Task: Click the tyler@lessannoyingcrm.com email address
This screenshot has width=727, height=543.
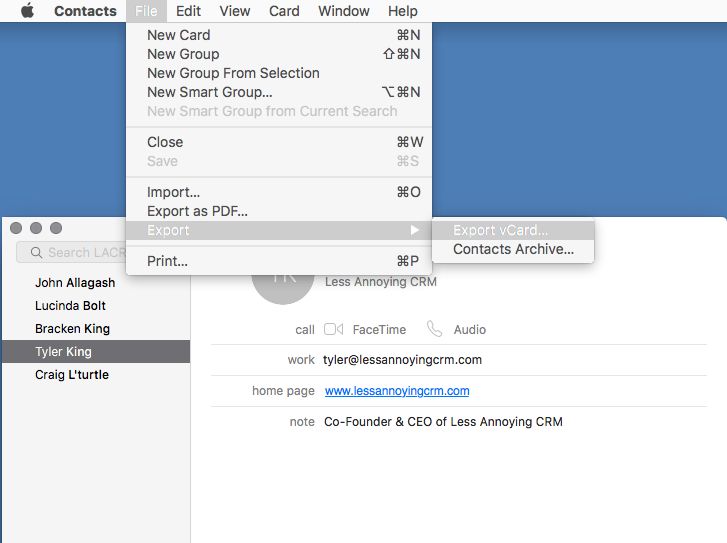Action: click(402, 360)
